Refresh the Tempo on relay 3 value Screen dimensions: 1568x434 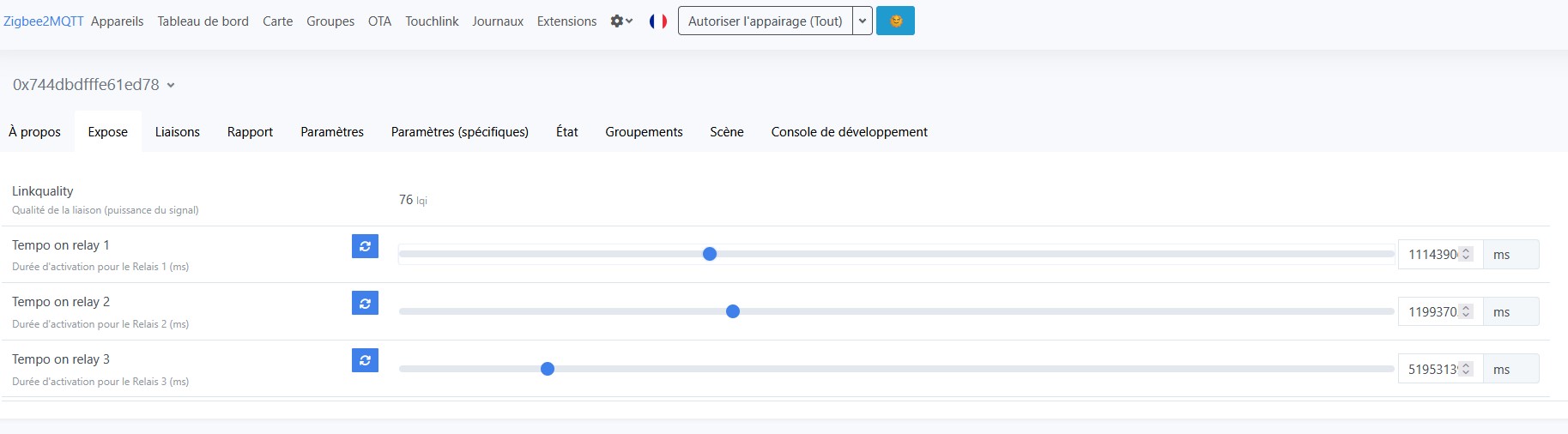tap(365, 360)
